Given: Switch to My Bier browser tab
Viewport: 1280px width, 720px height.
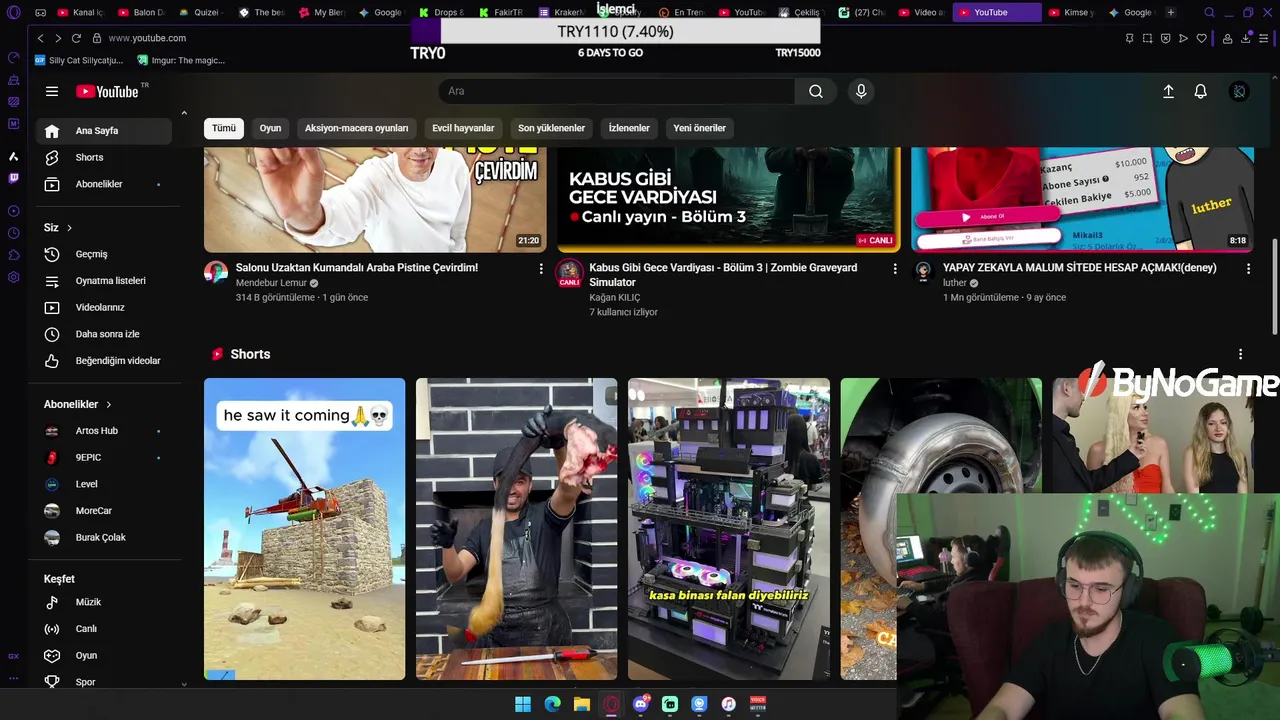Looking at the screenshot, I should coord(322,12).
